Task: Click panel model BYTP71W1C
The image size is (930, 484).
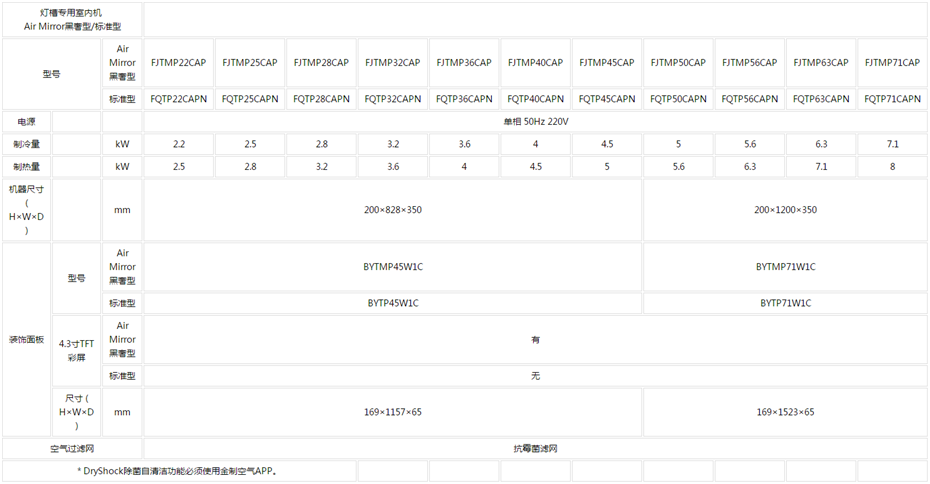Action: pos(785,303)
